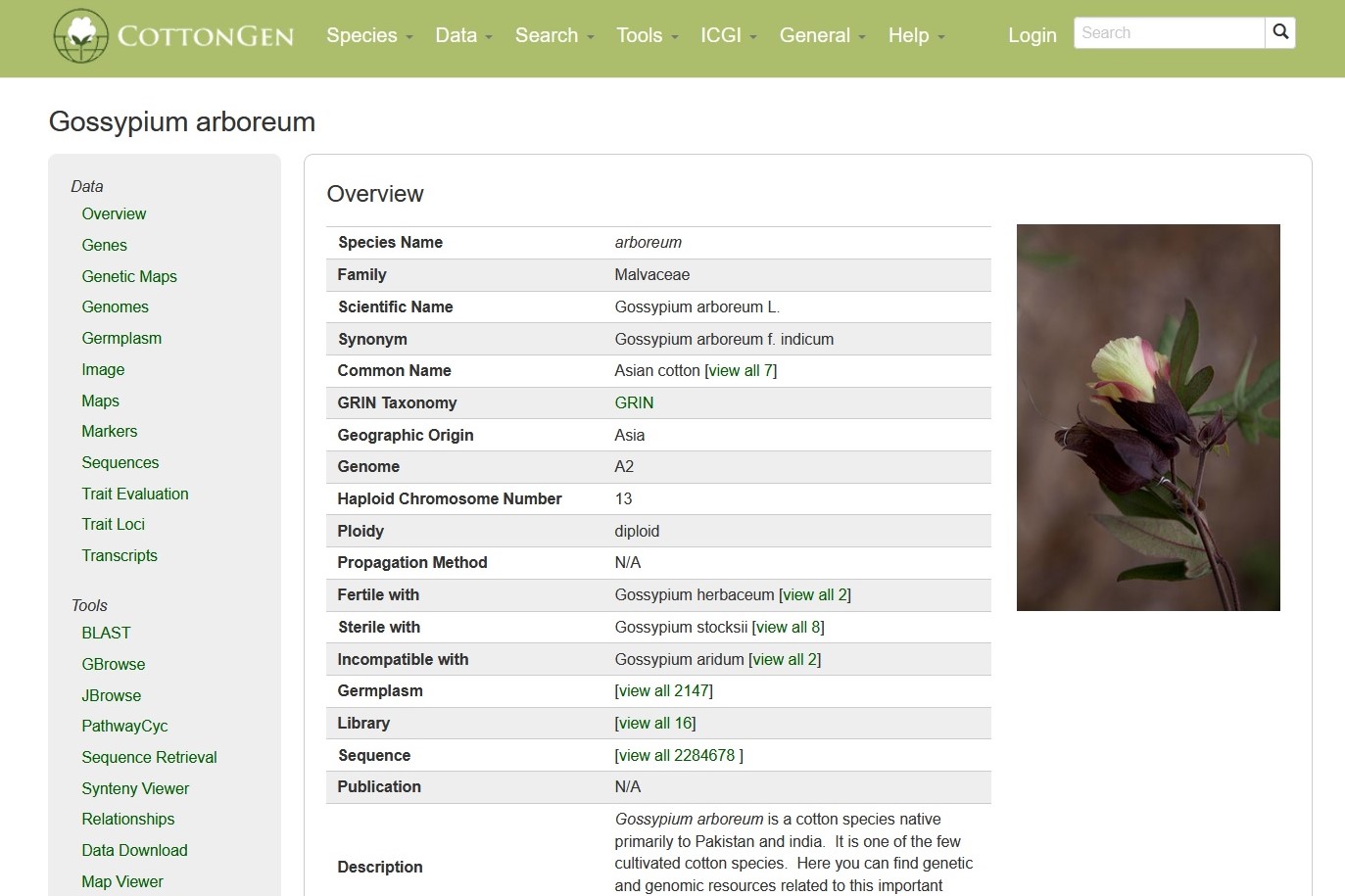Open Map Viewer tool link

(x=122, y=881)
